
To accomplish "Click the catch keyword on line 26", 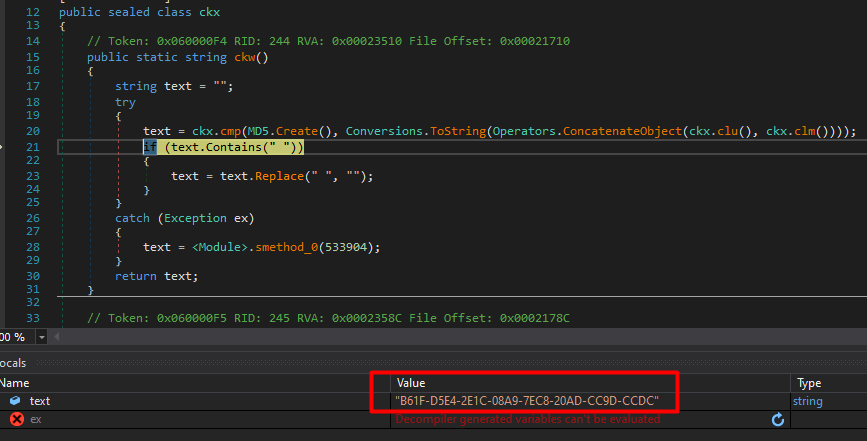I will pyautogui.click(x=133, y=218).
